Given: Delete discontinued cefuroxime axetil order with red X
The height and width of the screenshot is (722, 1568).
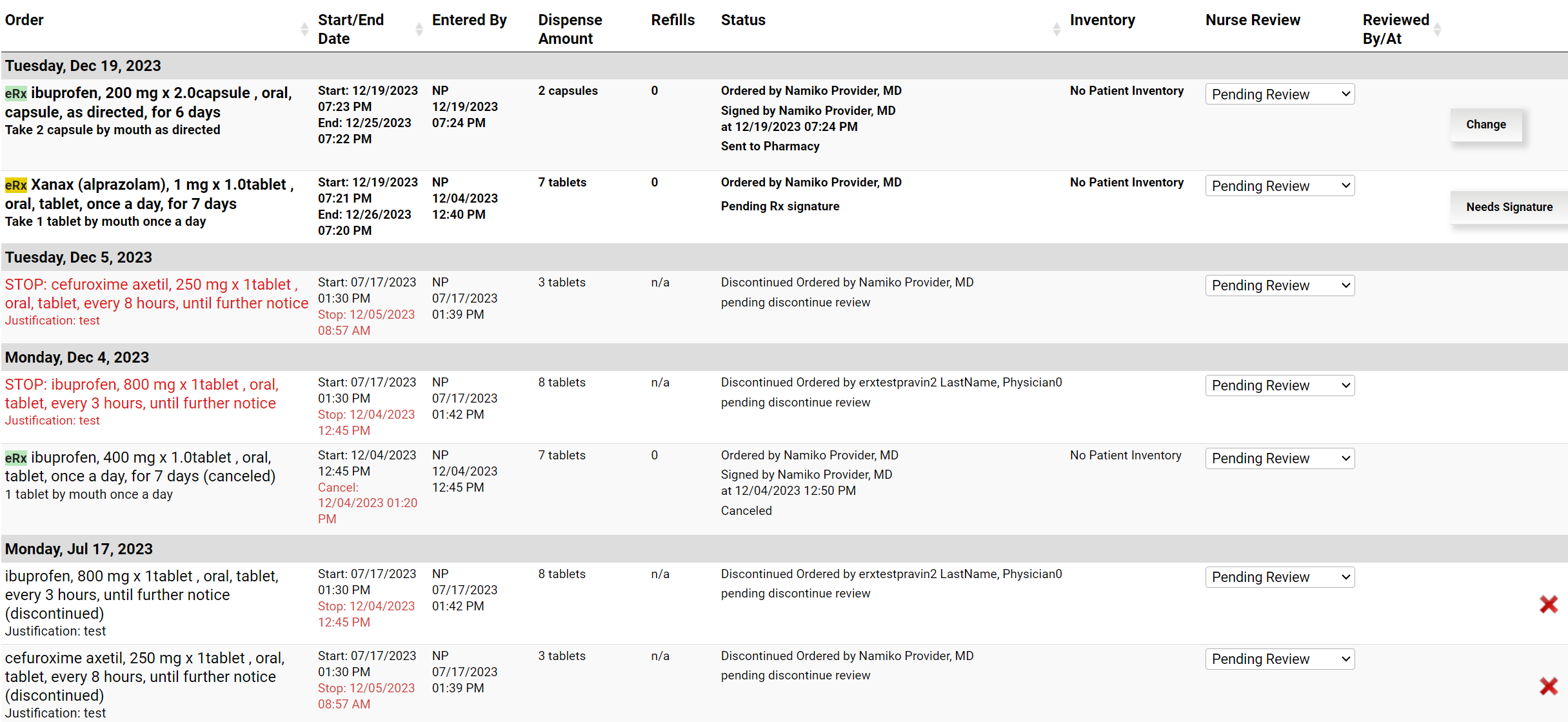Looking at the screenshot, I should pos(1548,686).
